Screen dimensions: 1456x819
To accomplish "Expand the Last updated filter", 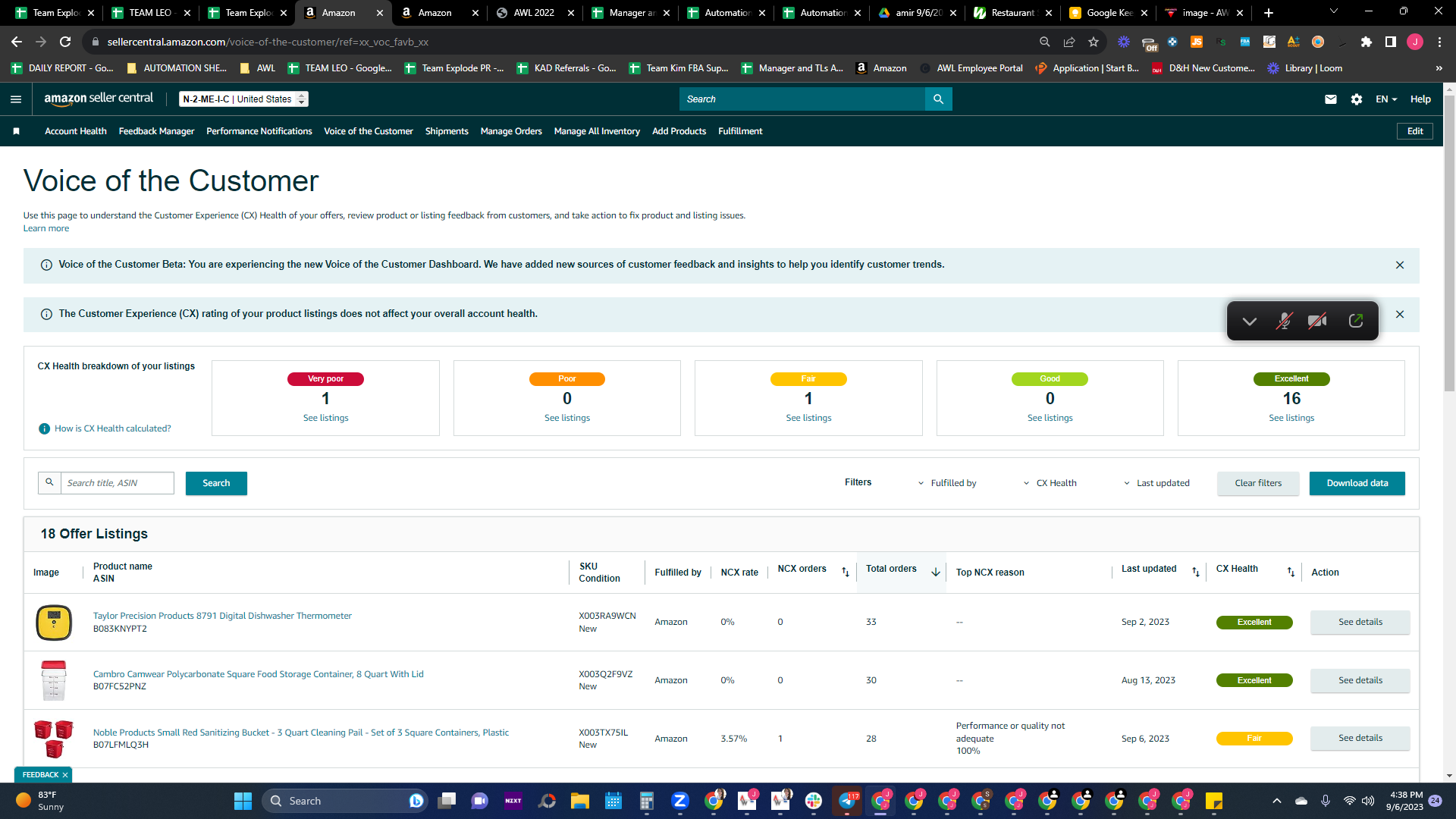I will pyautogui.click(x=1156, y=483).
